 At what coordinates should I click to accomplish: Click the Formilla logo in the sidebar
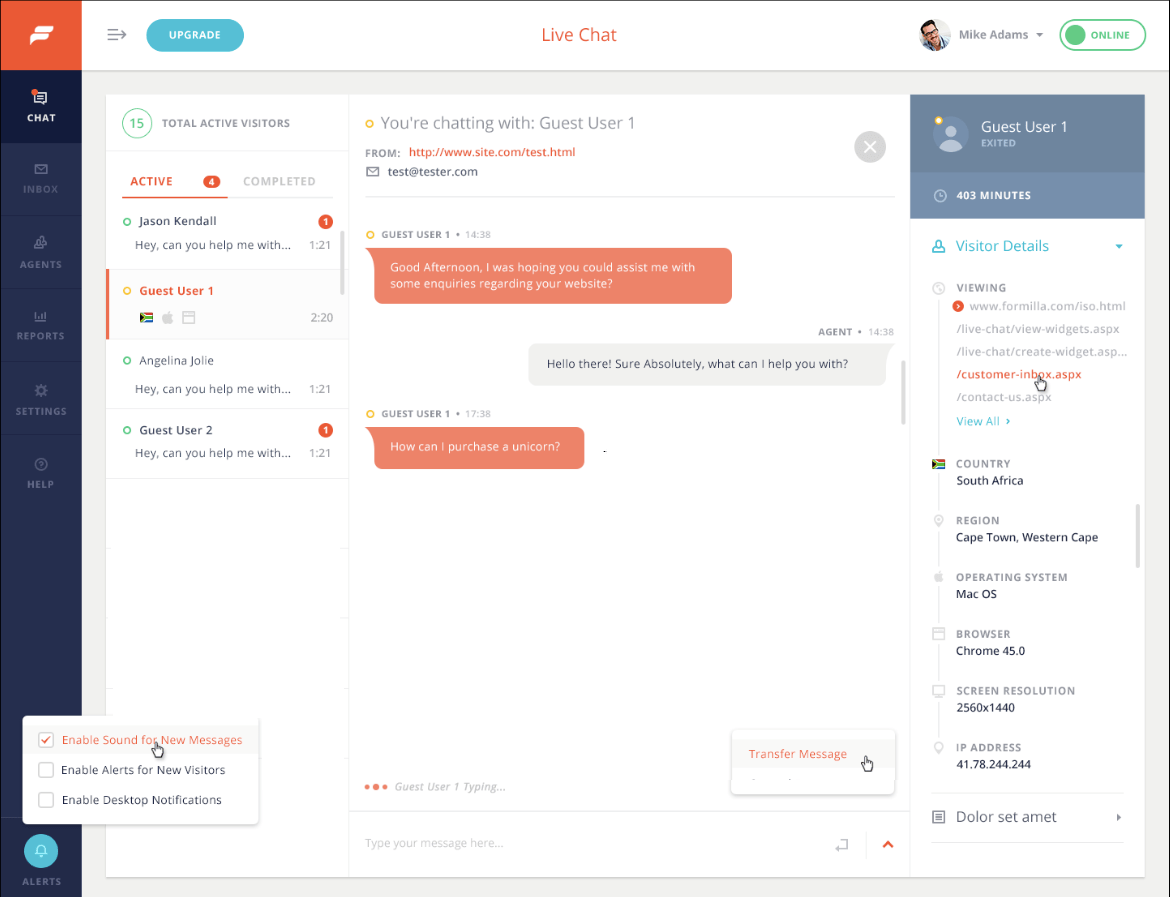click(41, 35)
